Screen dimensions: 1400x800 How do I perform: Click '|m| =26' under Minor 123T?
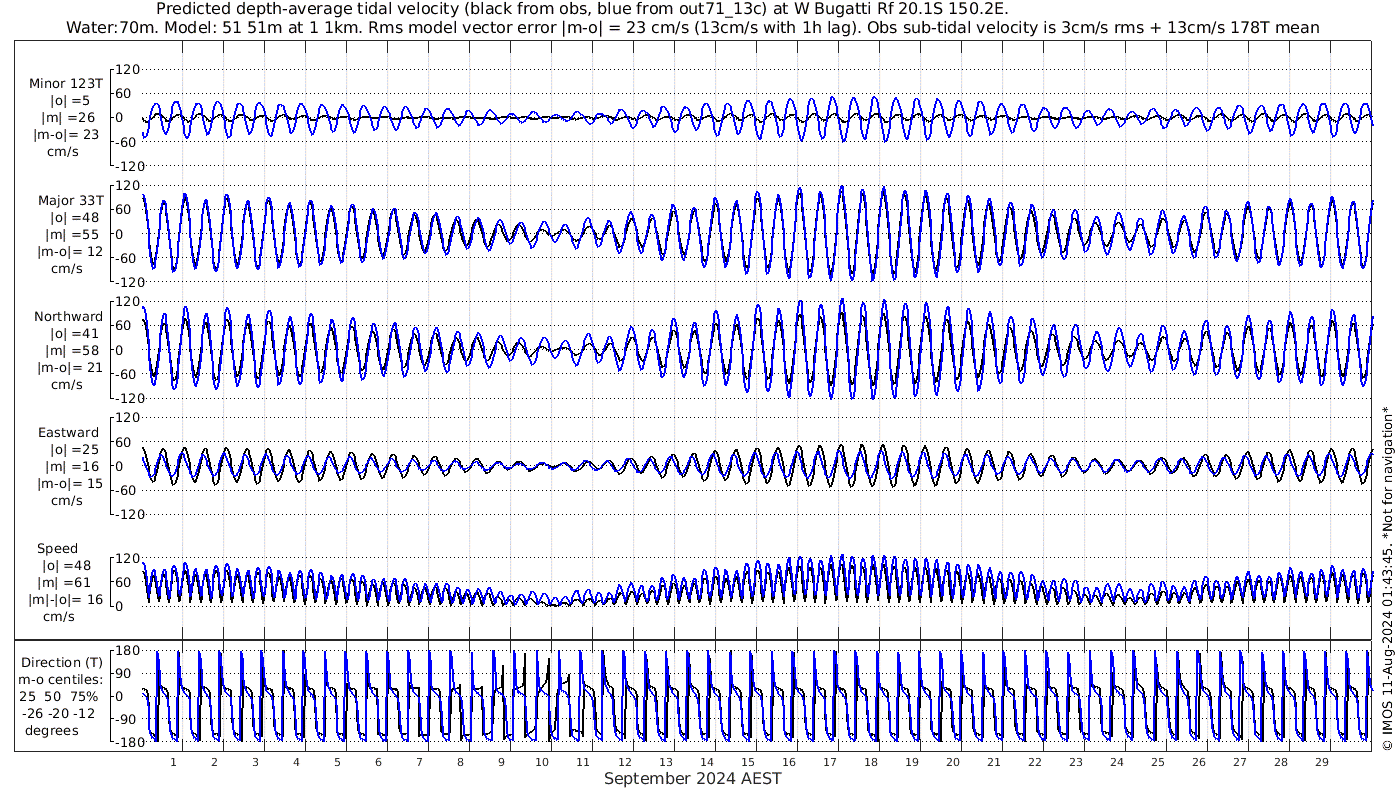tap(71, 118)
